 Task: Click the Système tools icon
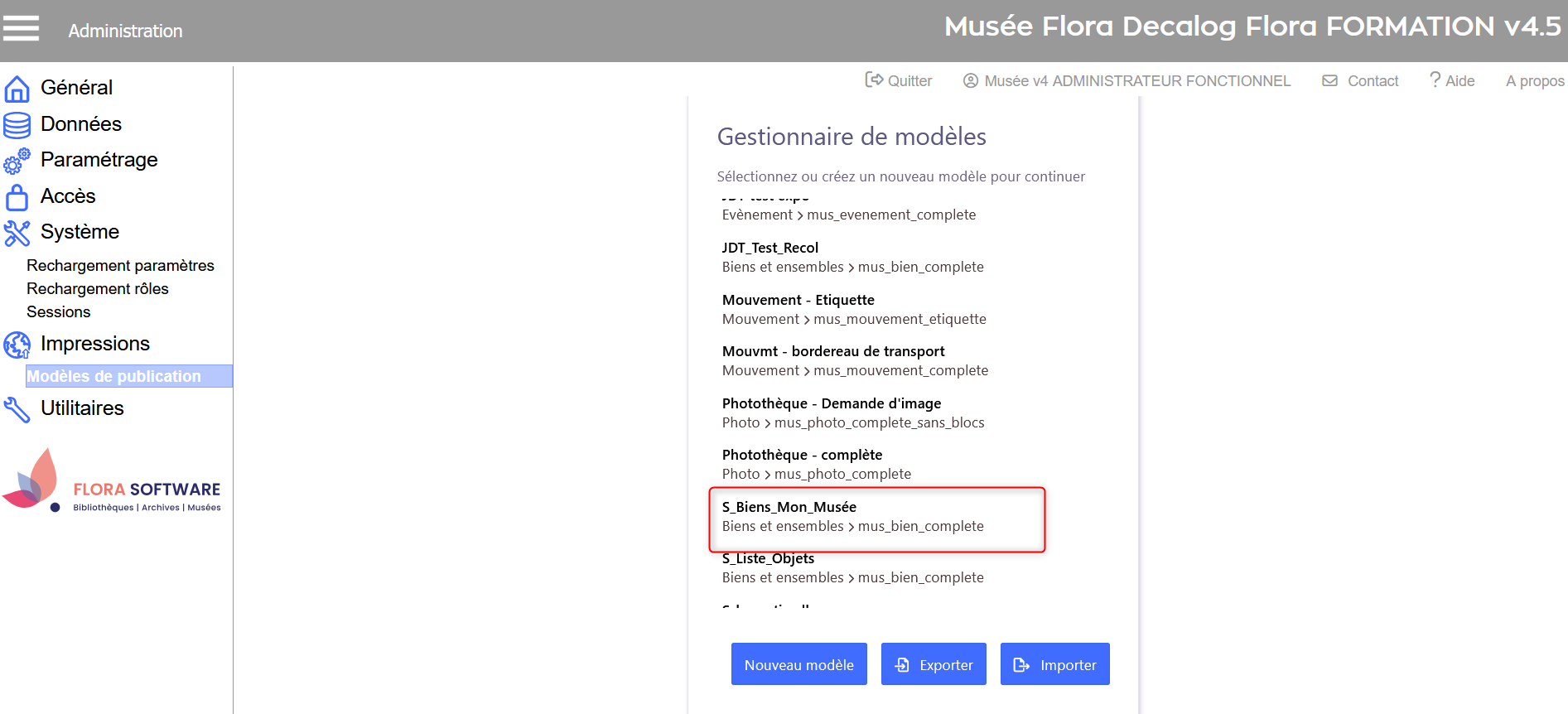(17, 233)
